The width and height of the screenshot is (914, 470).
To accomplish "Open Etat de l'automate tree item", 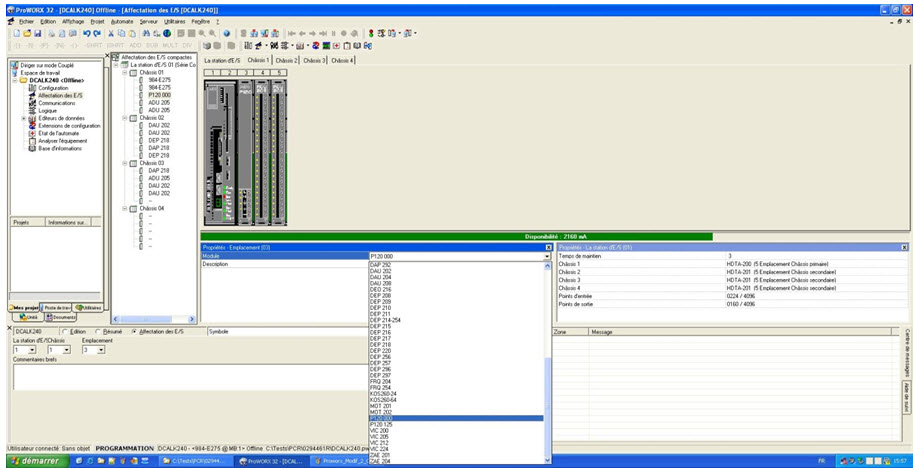I will pyautogui.click(x=59, y=134).
